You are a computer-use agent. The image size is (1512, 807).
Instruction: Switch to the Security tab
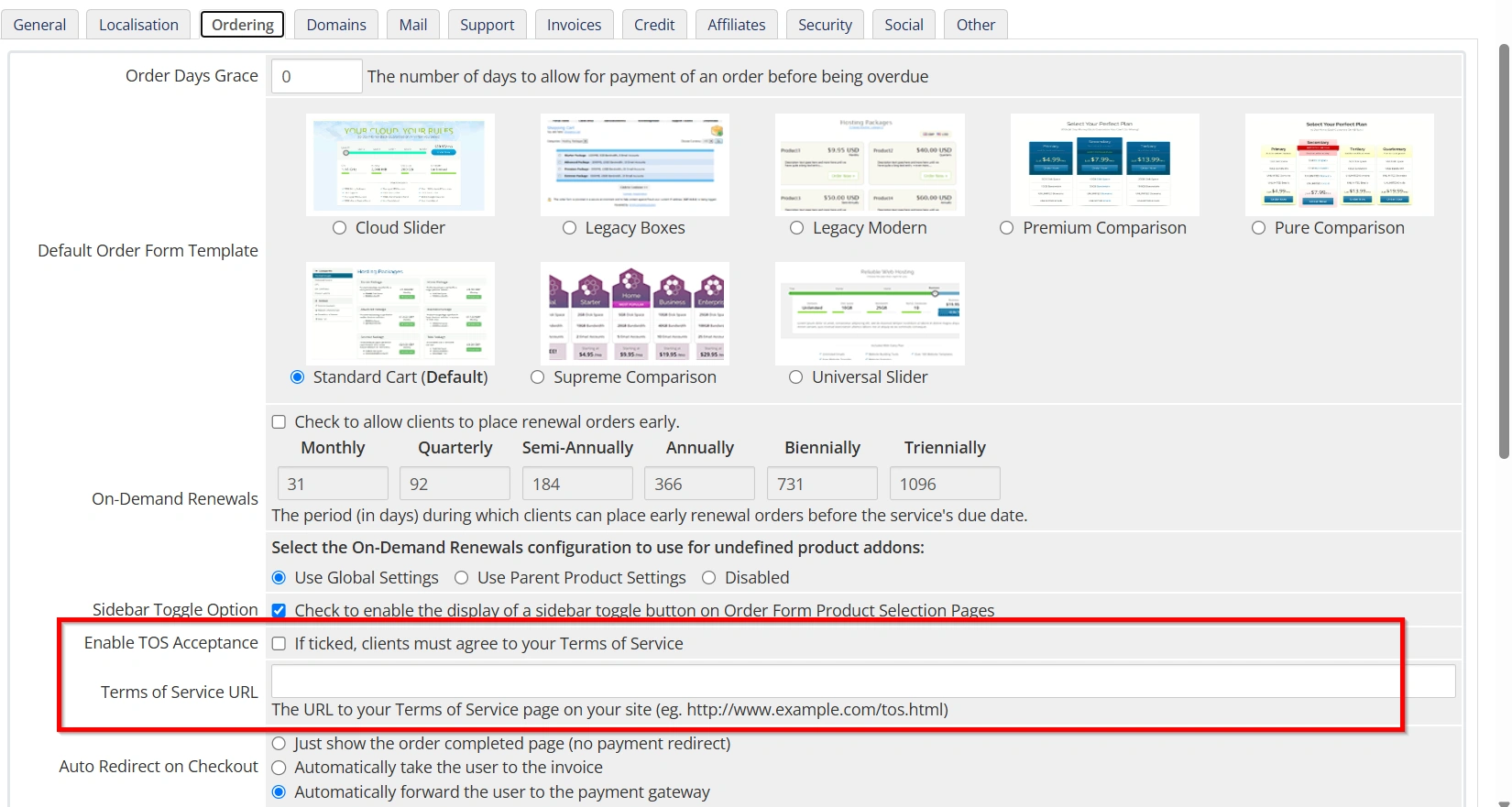coord(825,25)
